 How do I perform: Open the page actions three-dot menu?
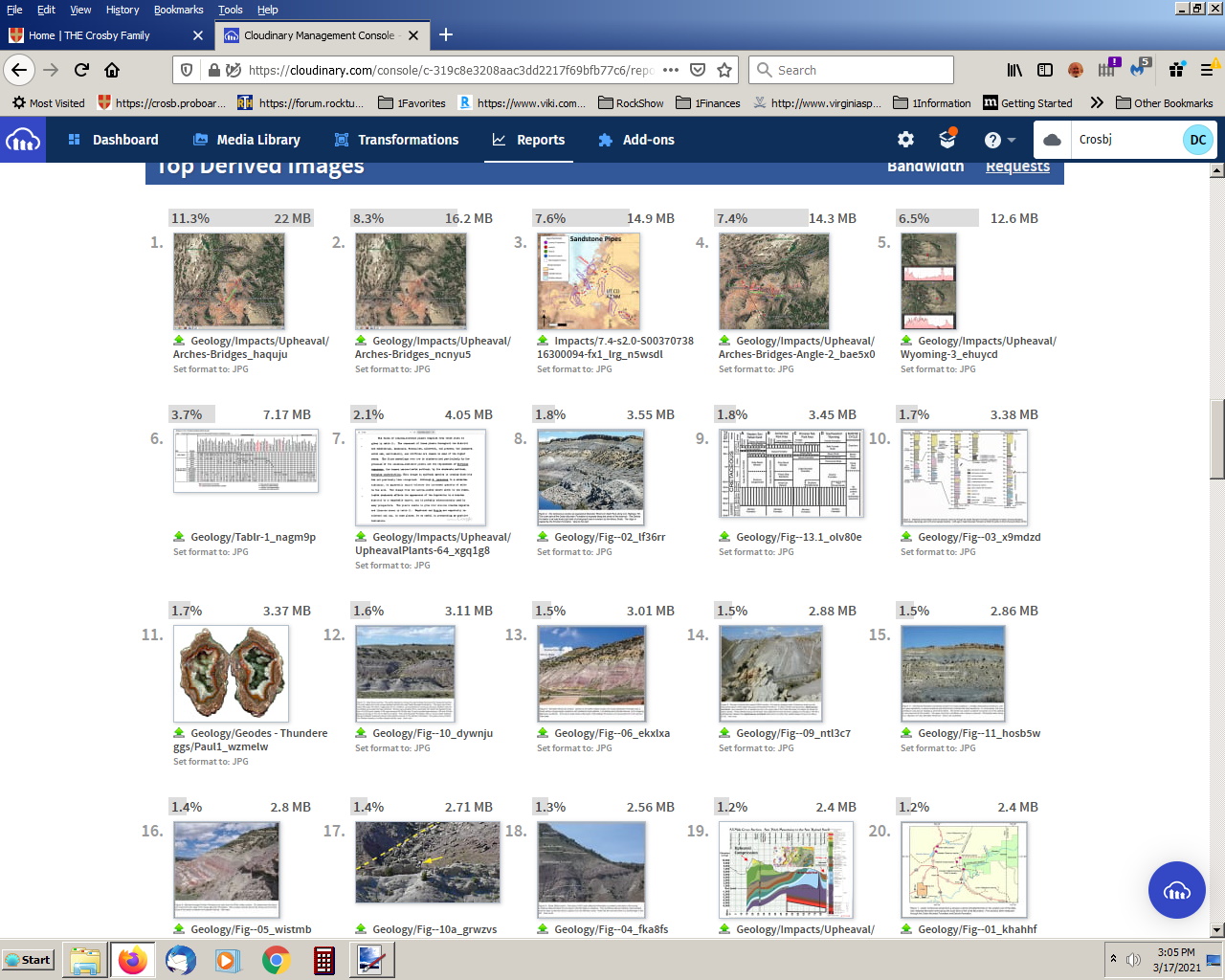(x=671, y=70)
